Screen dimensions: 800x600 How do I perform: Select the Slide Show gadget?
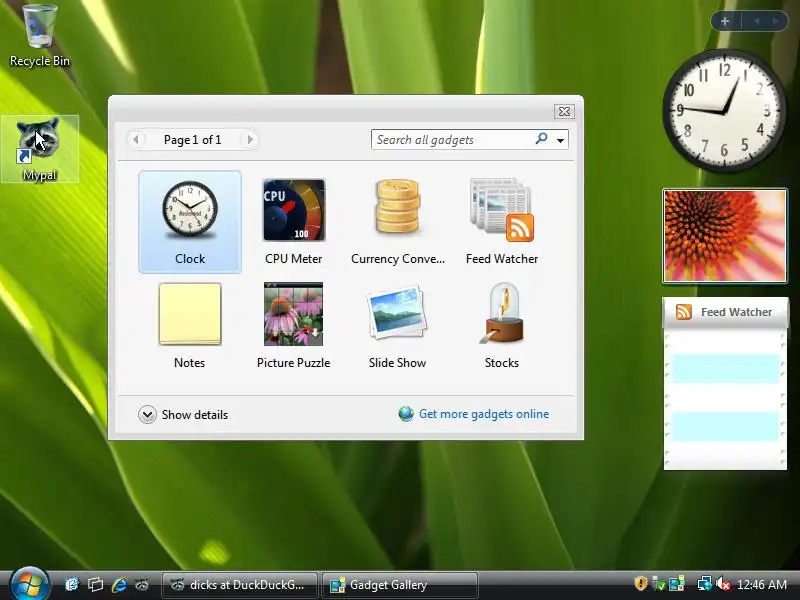point(397,326)
